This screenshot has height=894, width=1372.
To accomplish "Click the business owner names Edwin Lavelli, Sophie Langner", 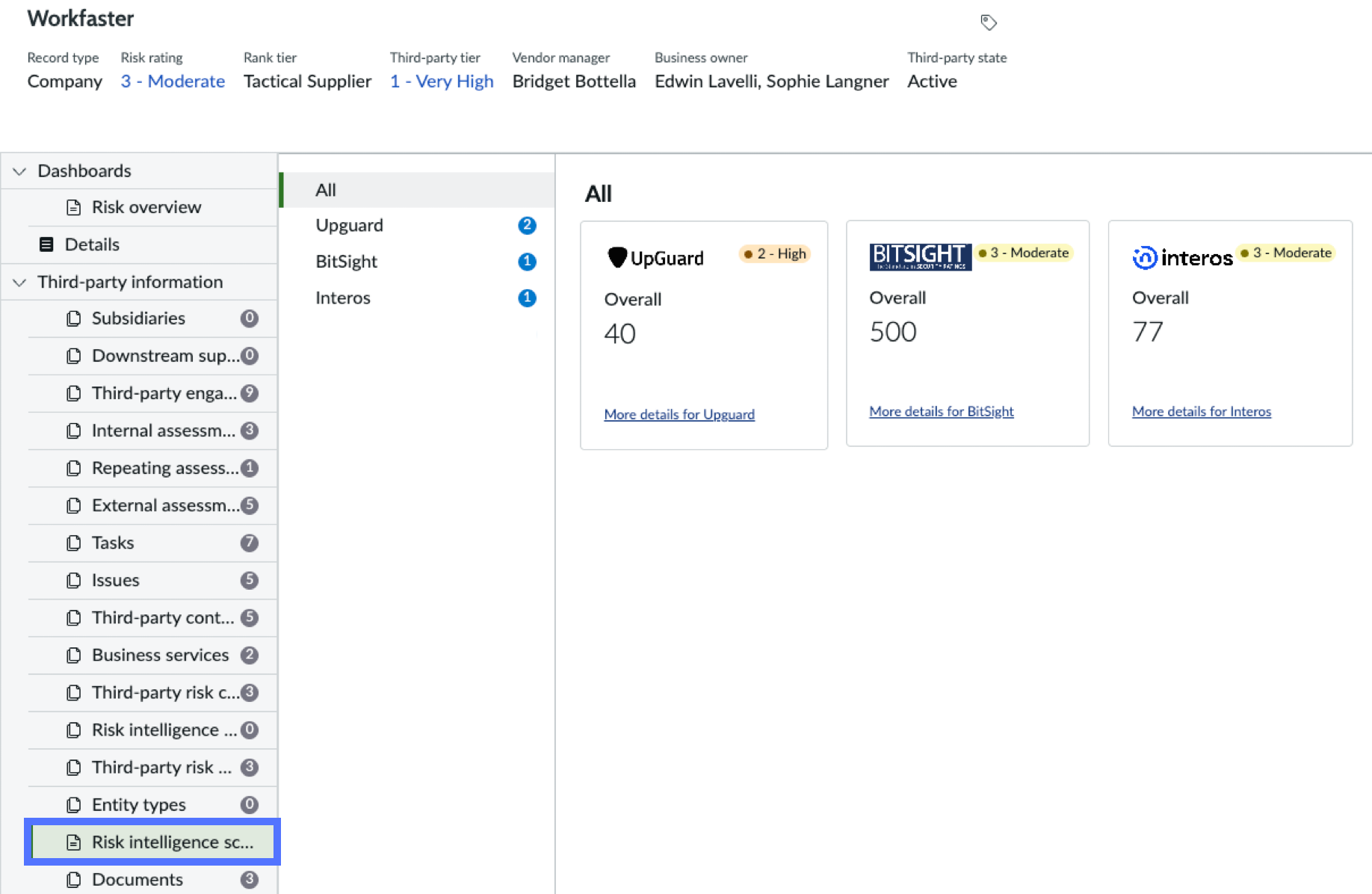I will pos(772,81).
